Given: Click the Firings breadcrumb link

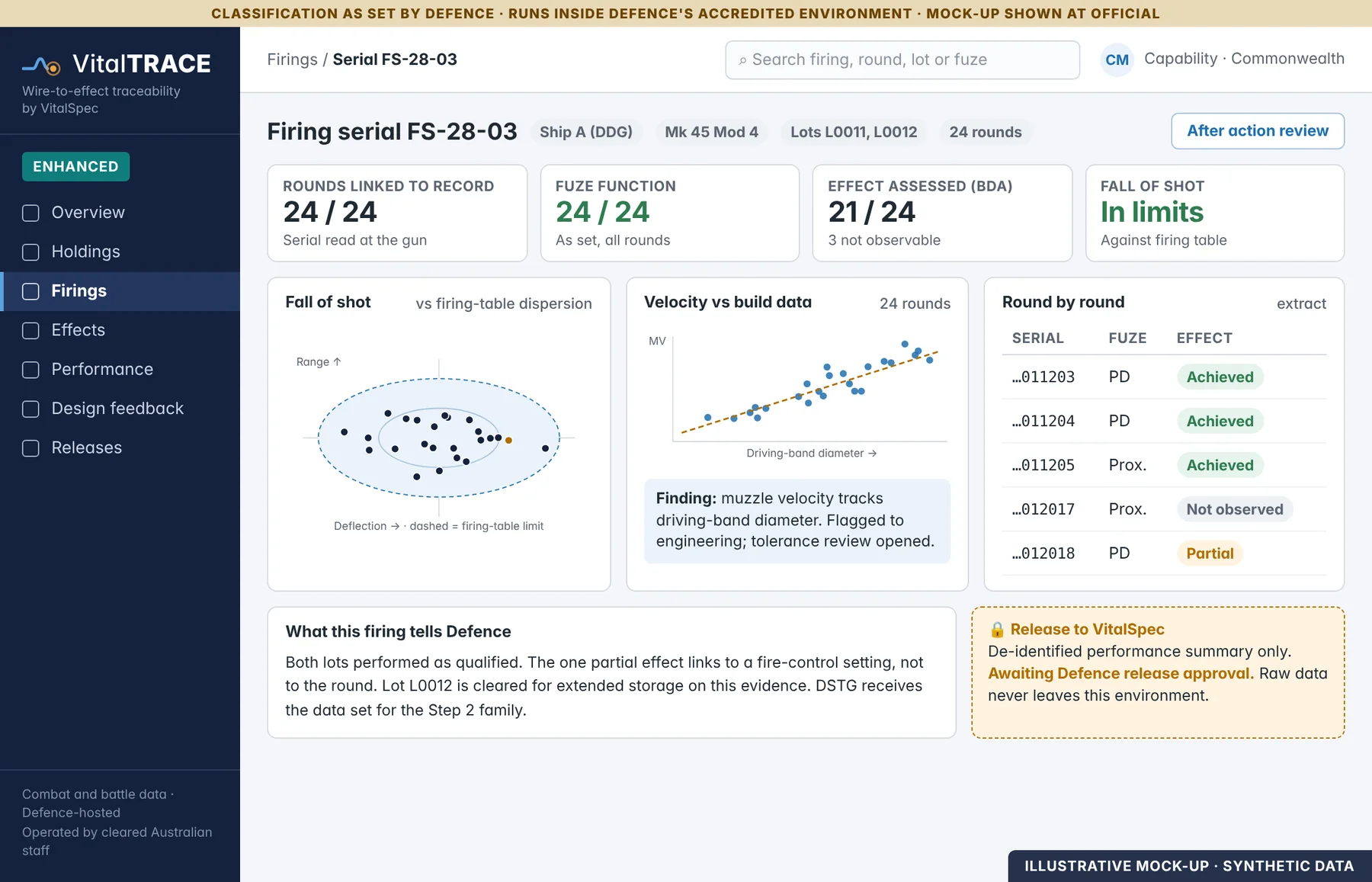Looking at the screenshot, I should (292, 59).
